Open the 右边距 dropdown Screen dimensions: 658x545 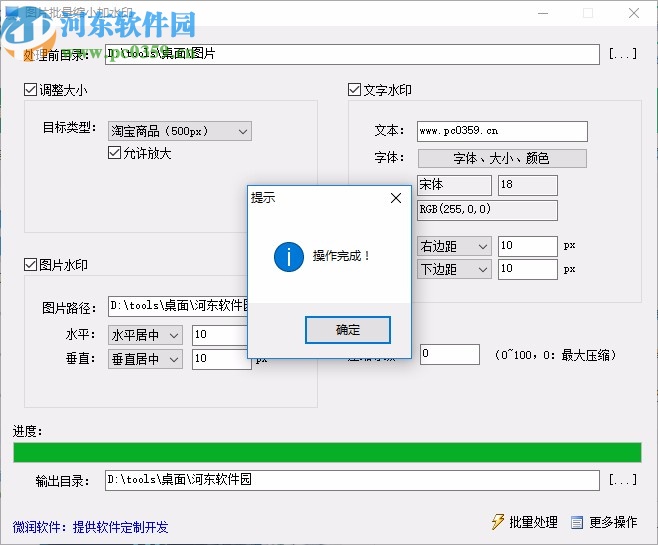click(454, 246)
